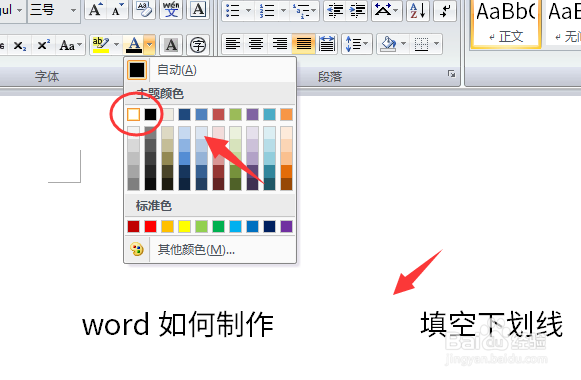Align text to the left
This screenshot has width=581, height=380.
click(x=233, y=44)
